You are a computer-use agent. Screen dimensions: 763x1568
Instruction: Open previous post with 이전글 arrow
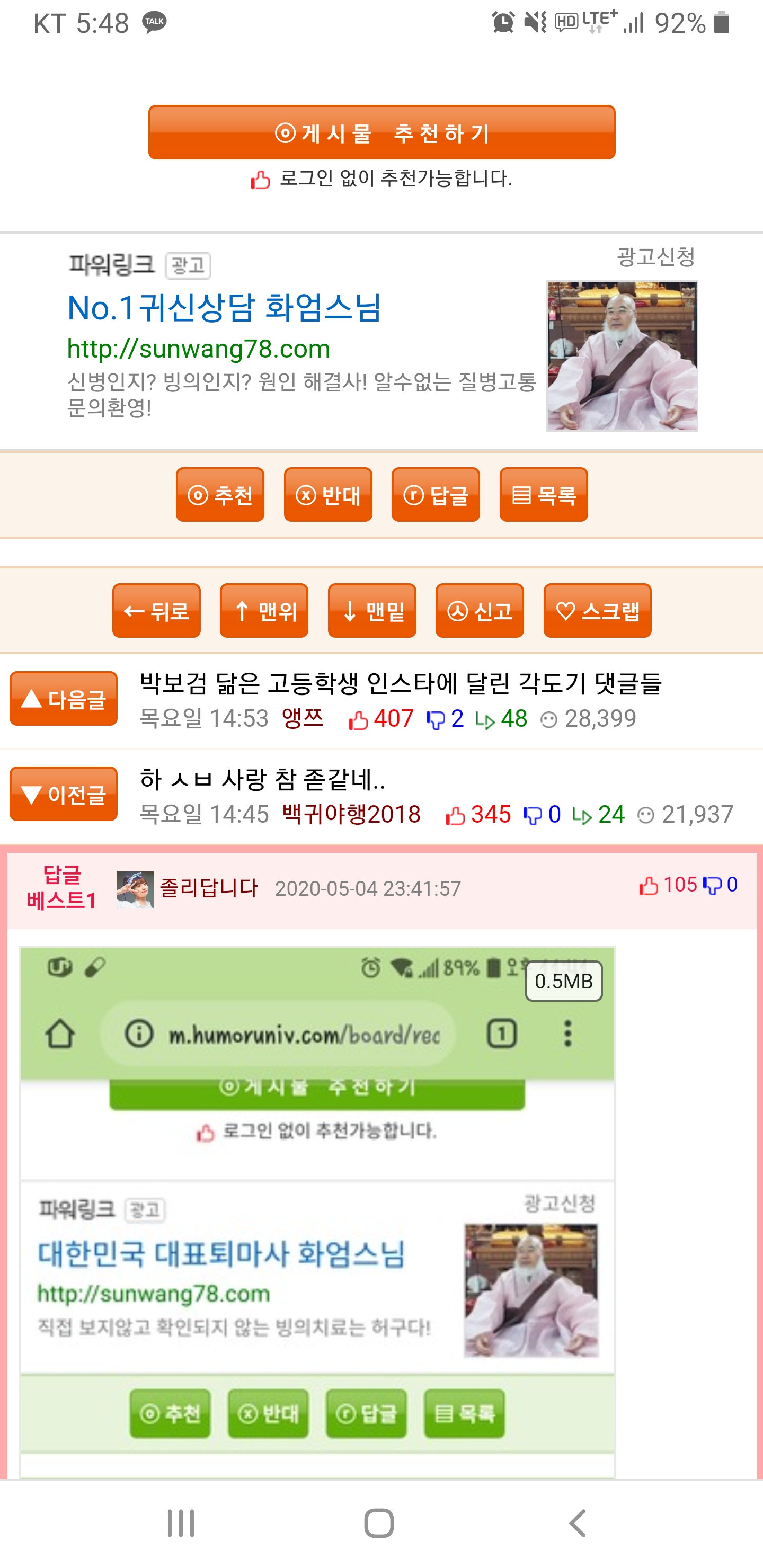64,794
